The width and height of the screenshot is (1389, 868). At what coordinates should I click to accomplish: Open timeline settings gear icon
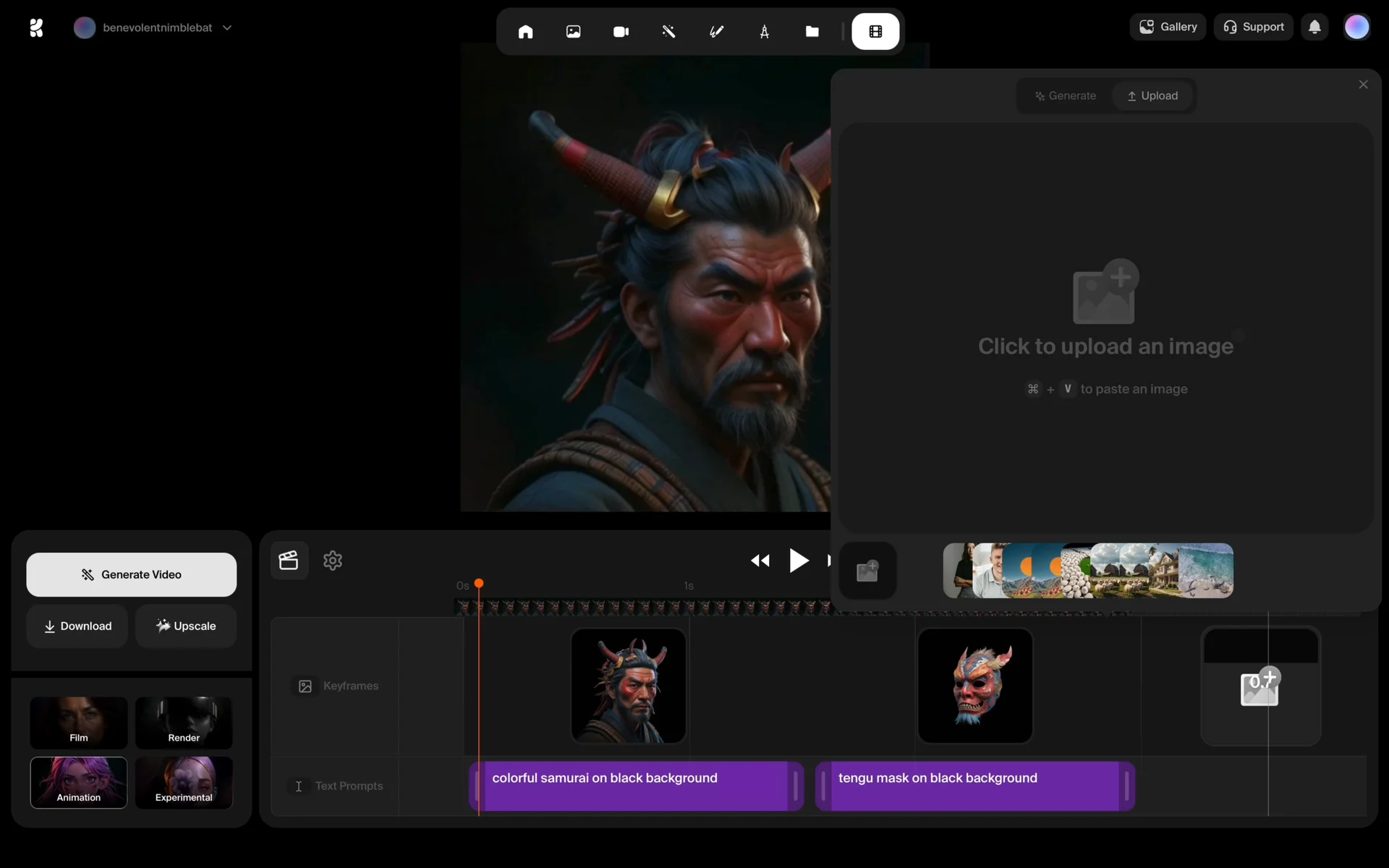(x=333, y=561)
